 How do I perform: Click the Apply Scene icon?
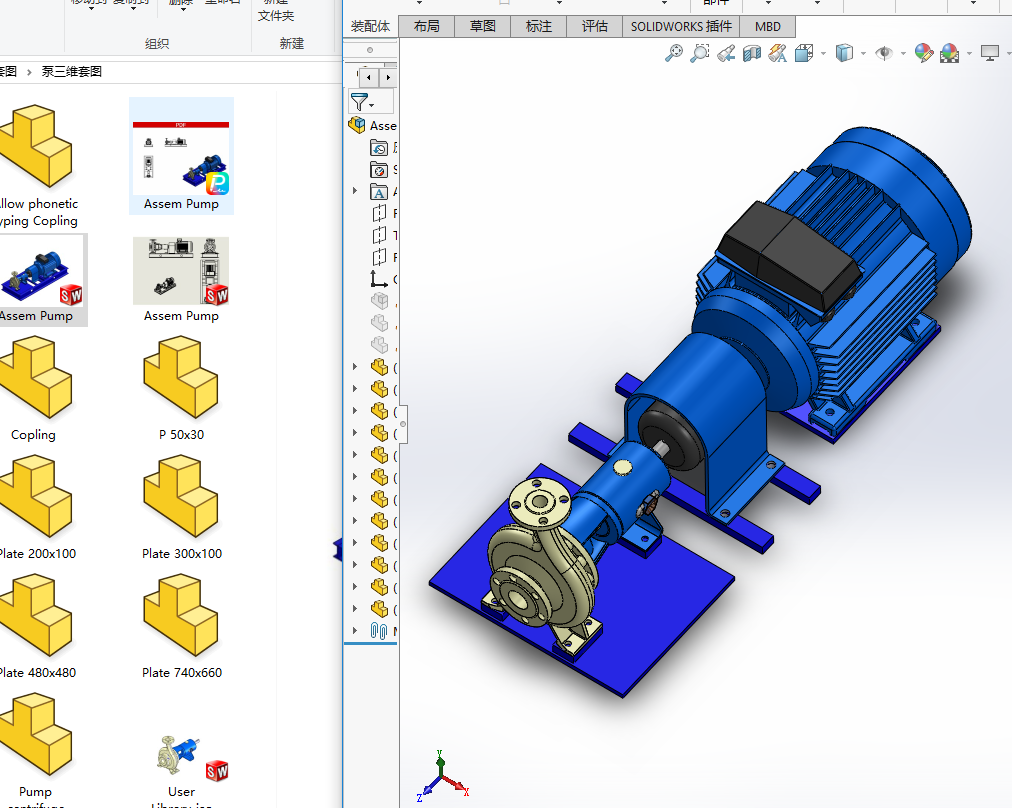tap(949, 53)
